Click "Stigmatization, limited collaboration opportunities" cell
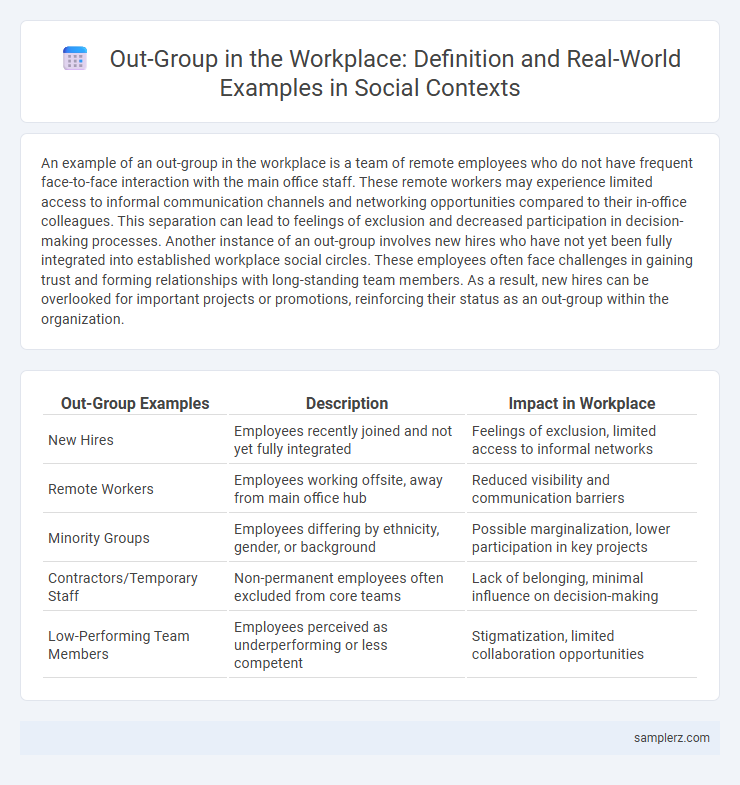 coord(582,645)
